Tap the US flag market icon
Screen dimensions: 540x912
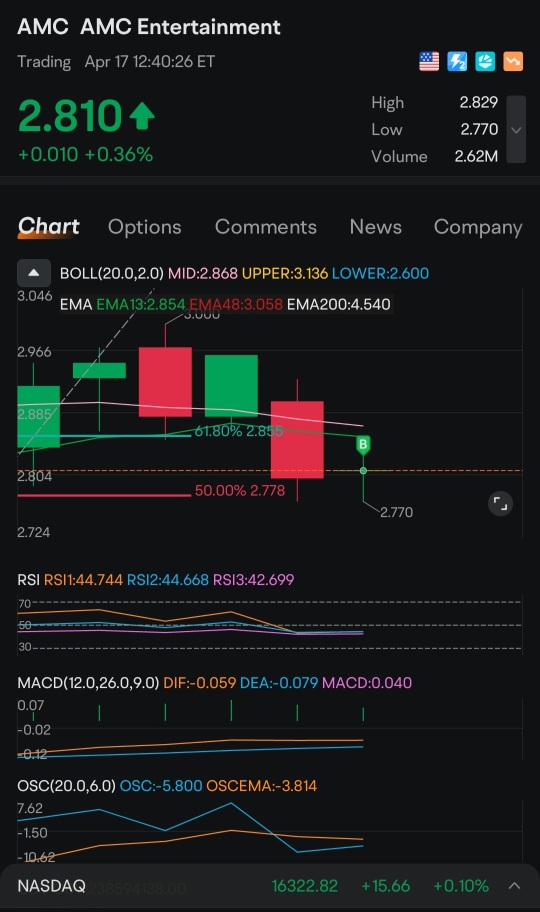click(x=429, y=61)
